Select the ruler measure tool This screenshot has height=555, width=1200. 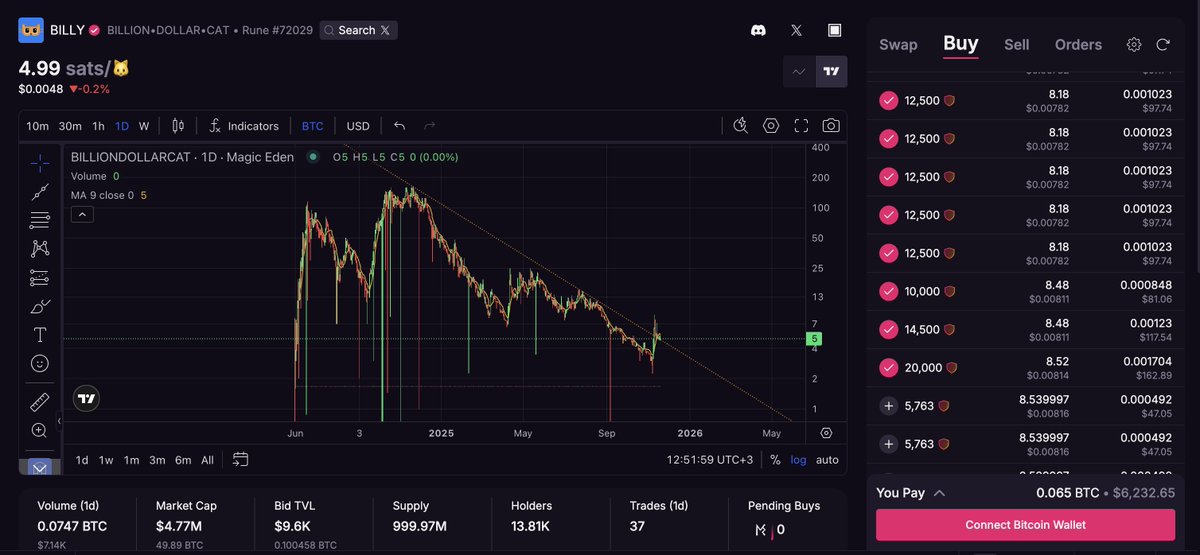[40, 402]
